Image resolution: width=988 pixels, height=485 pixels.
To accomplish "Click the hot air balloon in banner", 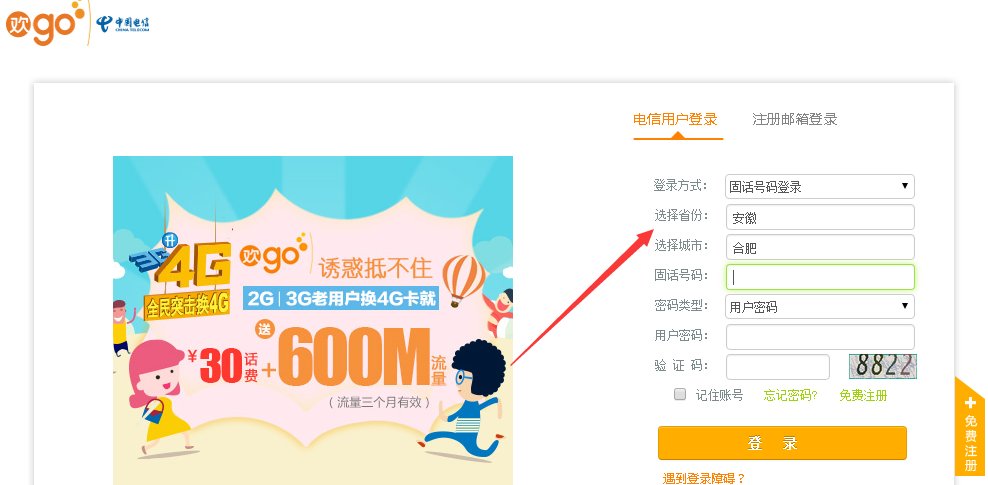I will click(x=464, y=278).
